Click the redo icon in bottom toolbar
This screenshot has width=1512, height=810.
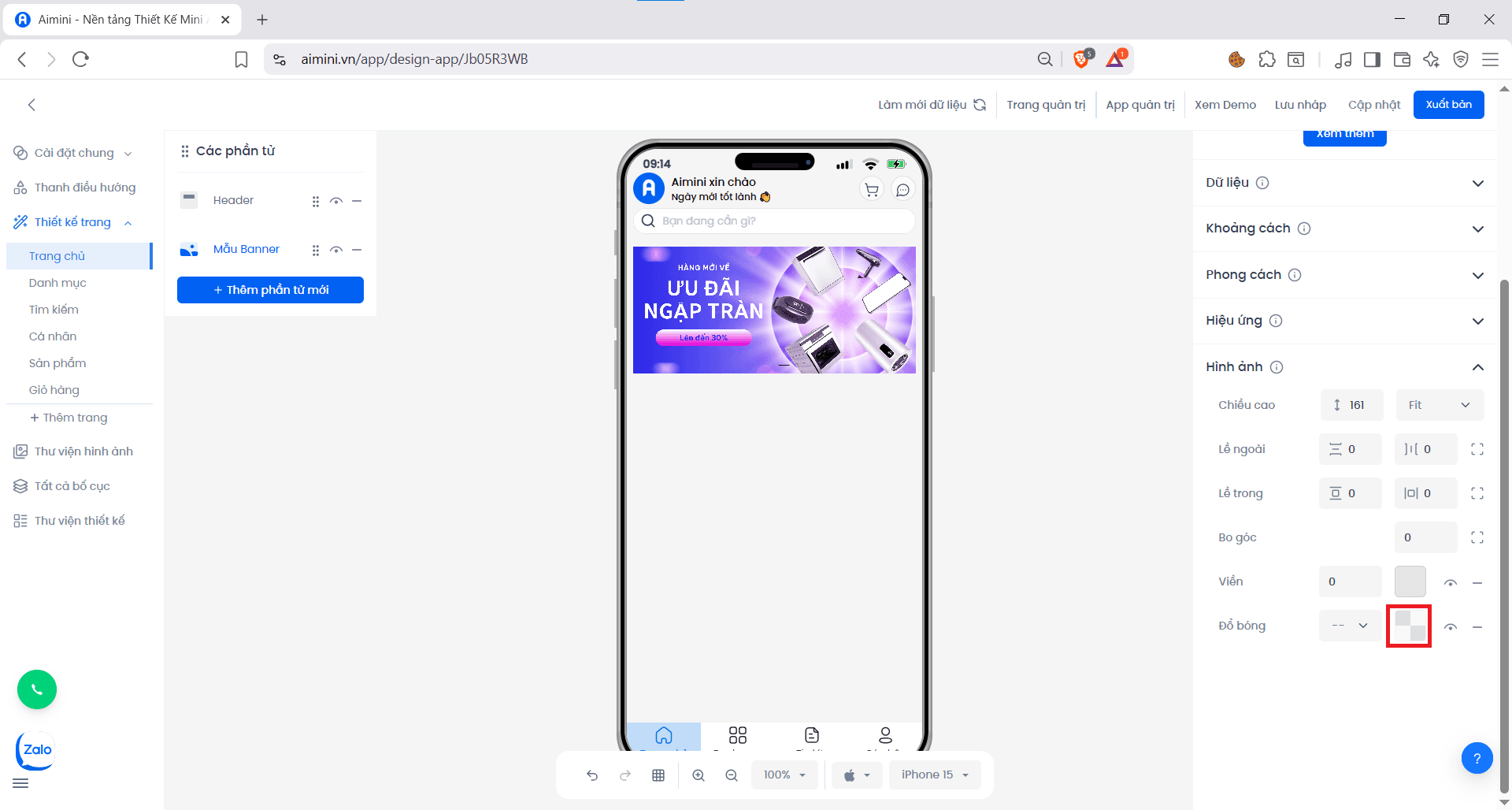click(624, 775)
